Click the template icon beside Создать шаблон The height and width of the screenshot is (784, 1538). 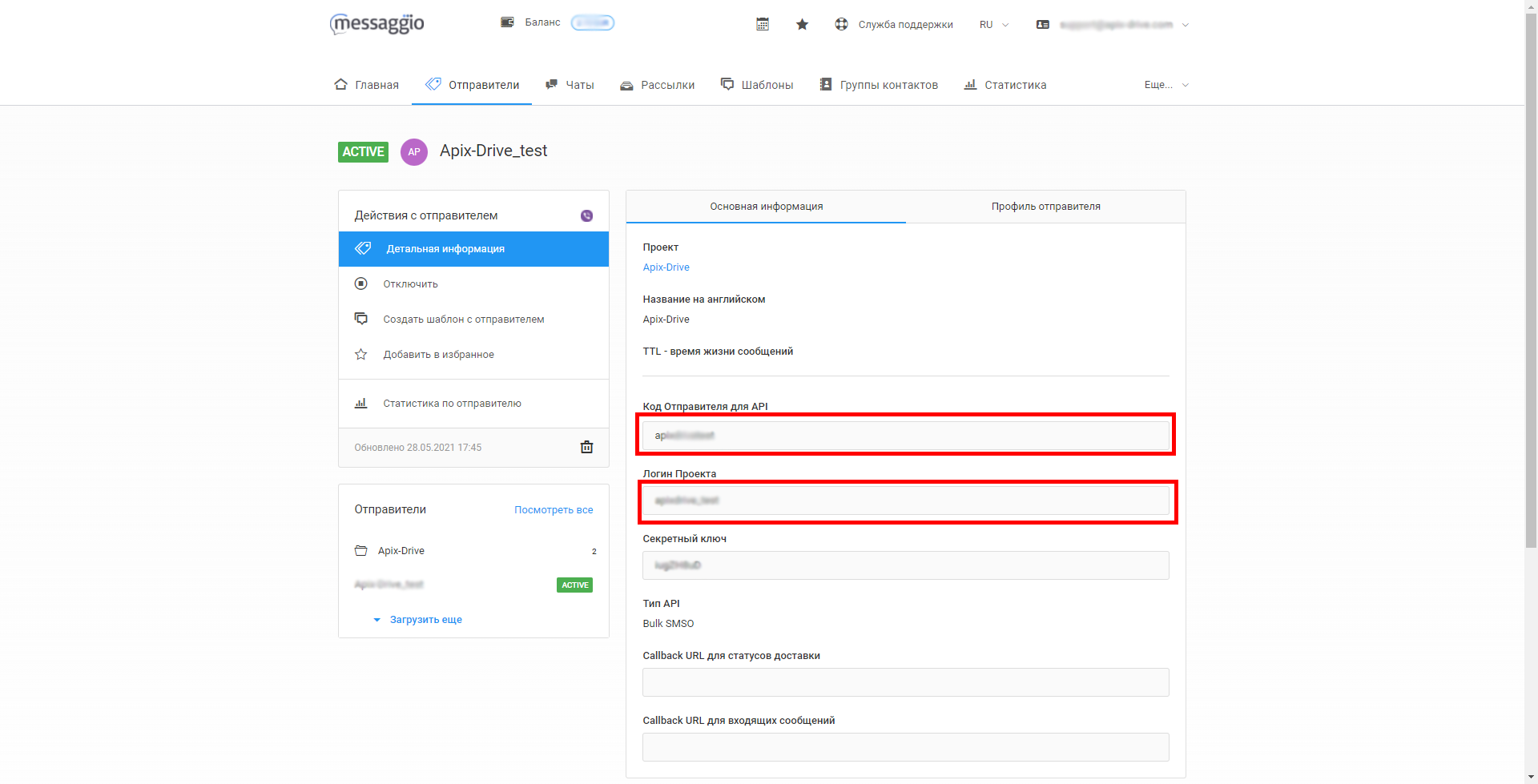click(x=361, y=319)
